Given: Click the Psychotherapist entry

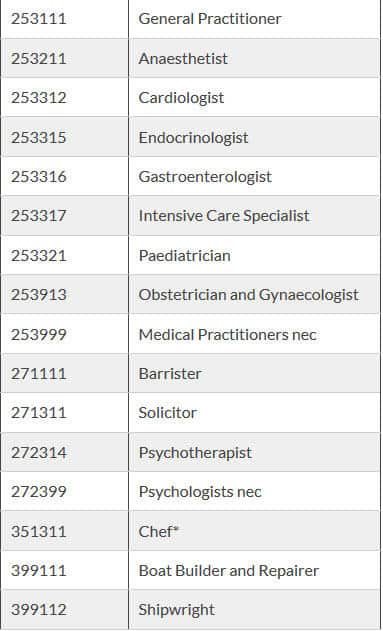Looking at the screenshot, I should coord(195,453).
